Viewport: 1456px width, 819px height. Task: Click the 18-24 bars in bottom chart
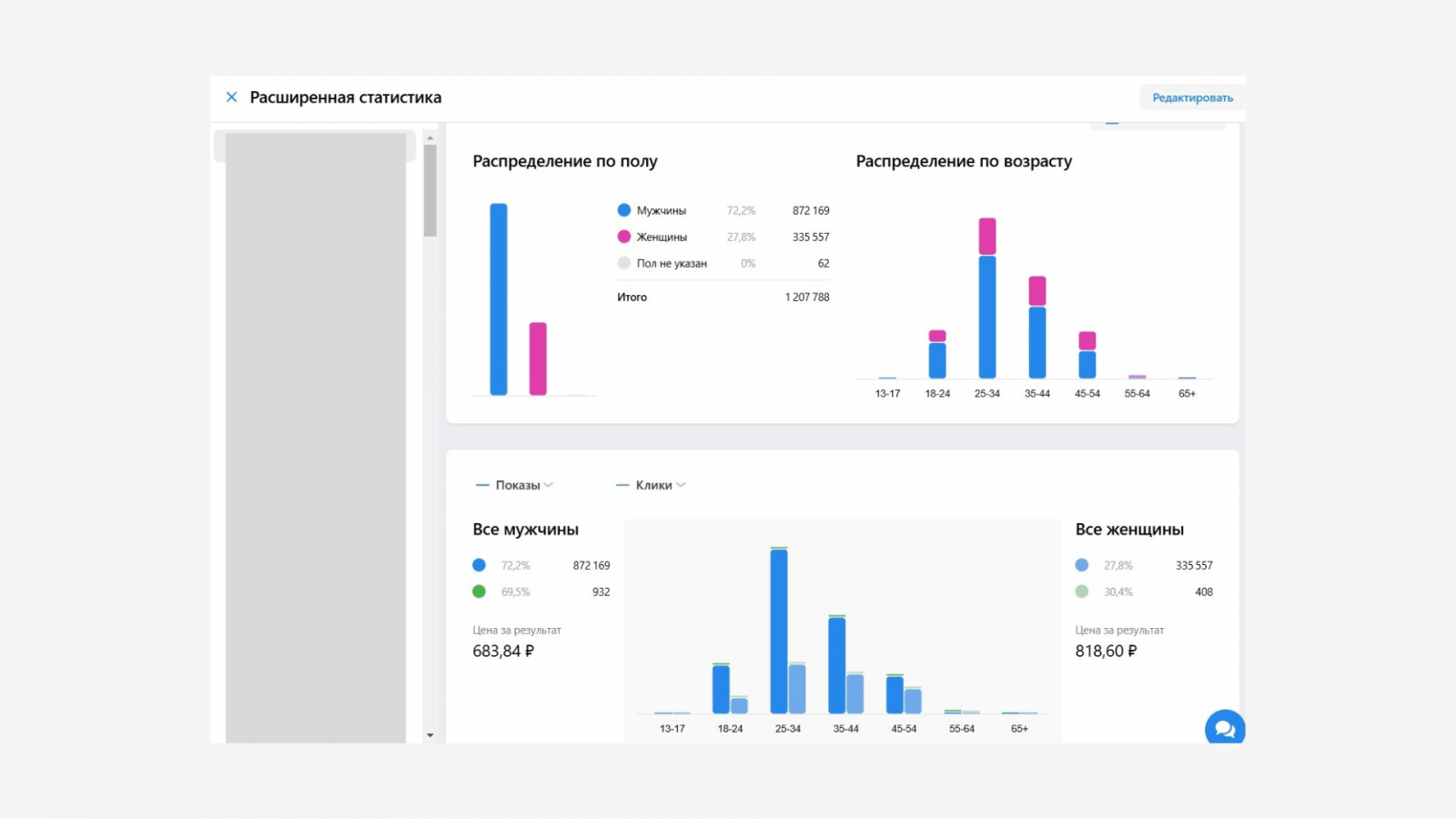(730, 689)
